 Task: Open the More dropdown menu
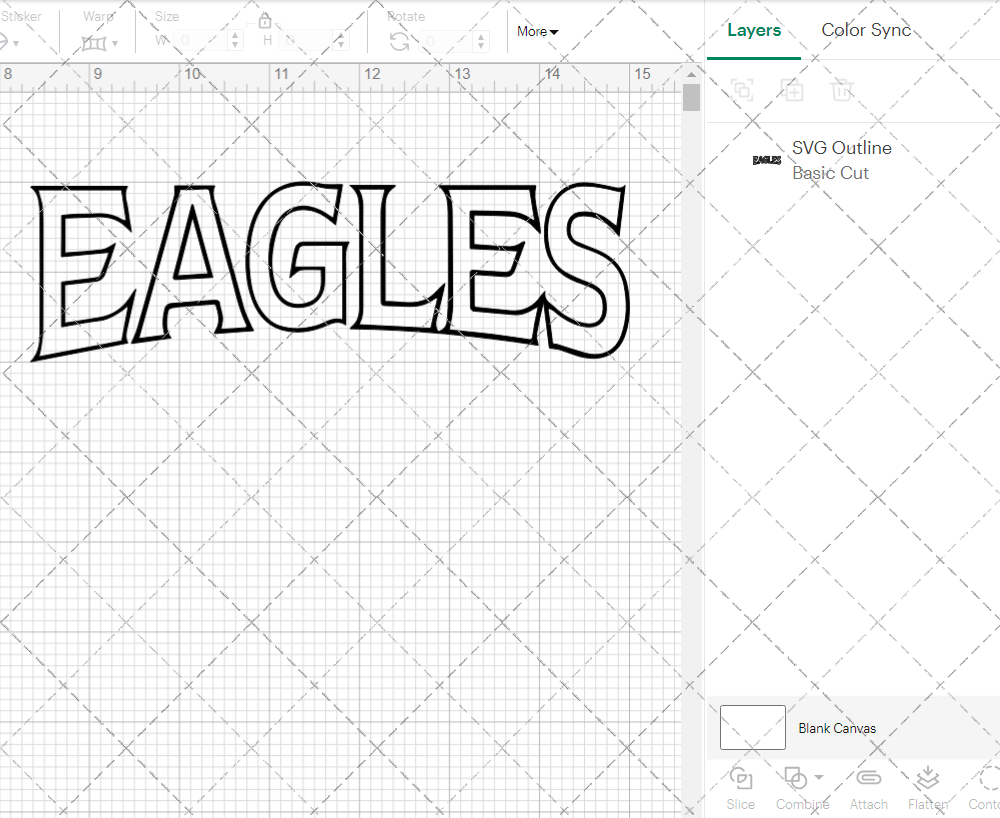point(537,31)
